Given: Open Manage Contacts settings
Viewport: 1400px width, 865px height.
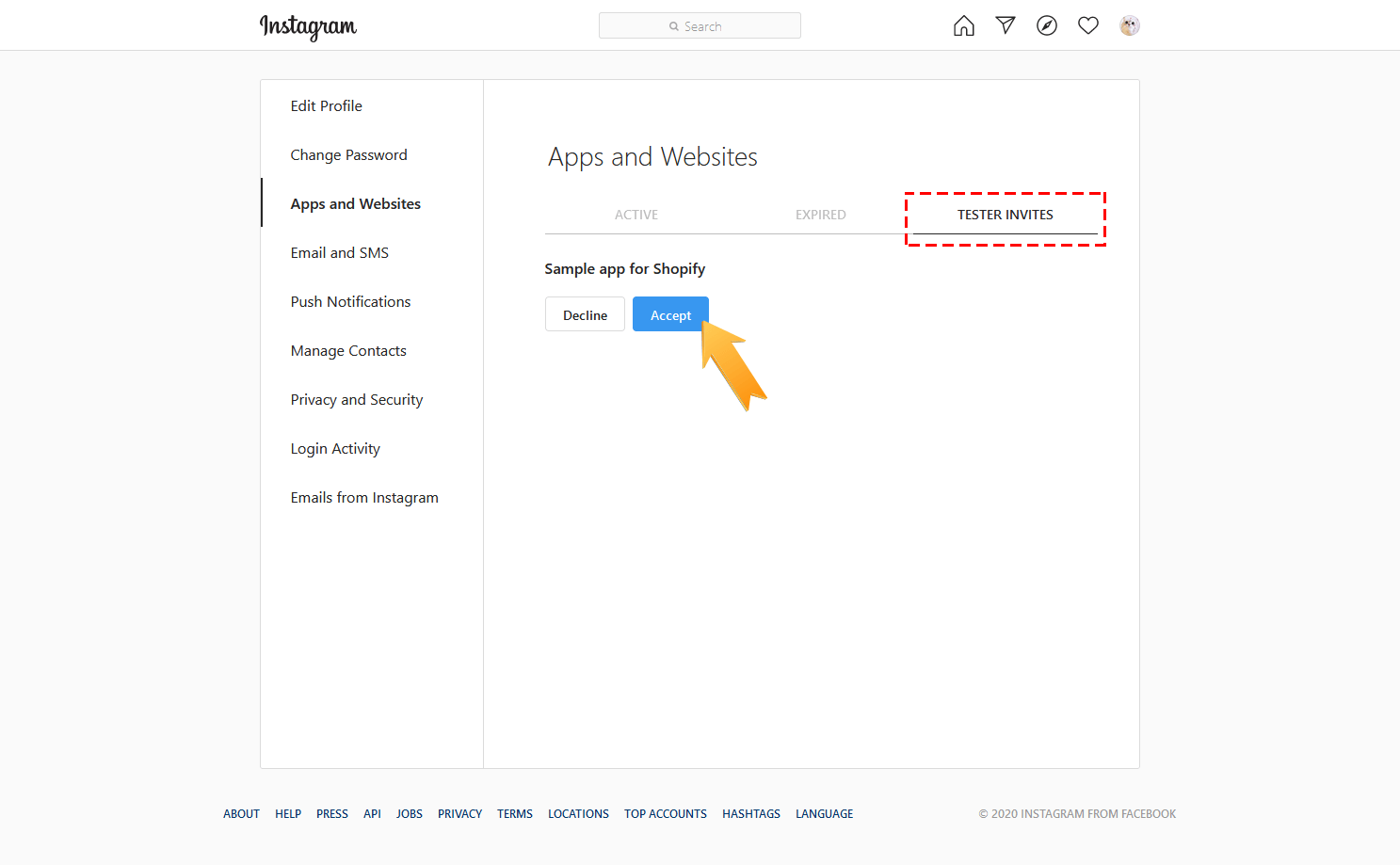Looking at the screenshot, I should (x=348, y=351).
